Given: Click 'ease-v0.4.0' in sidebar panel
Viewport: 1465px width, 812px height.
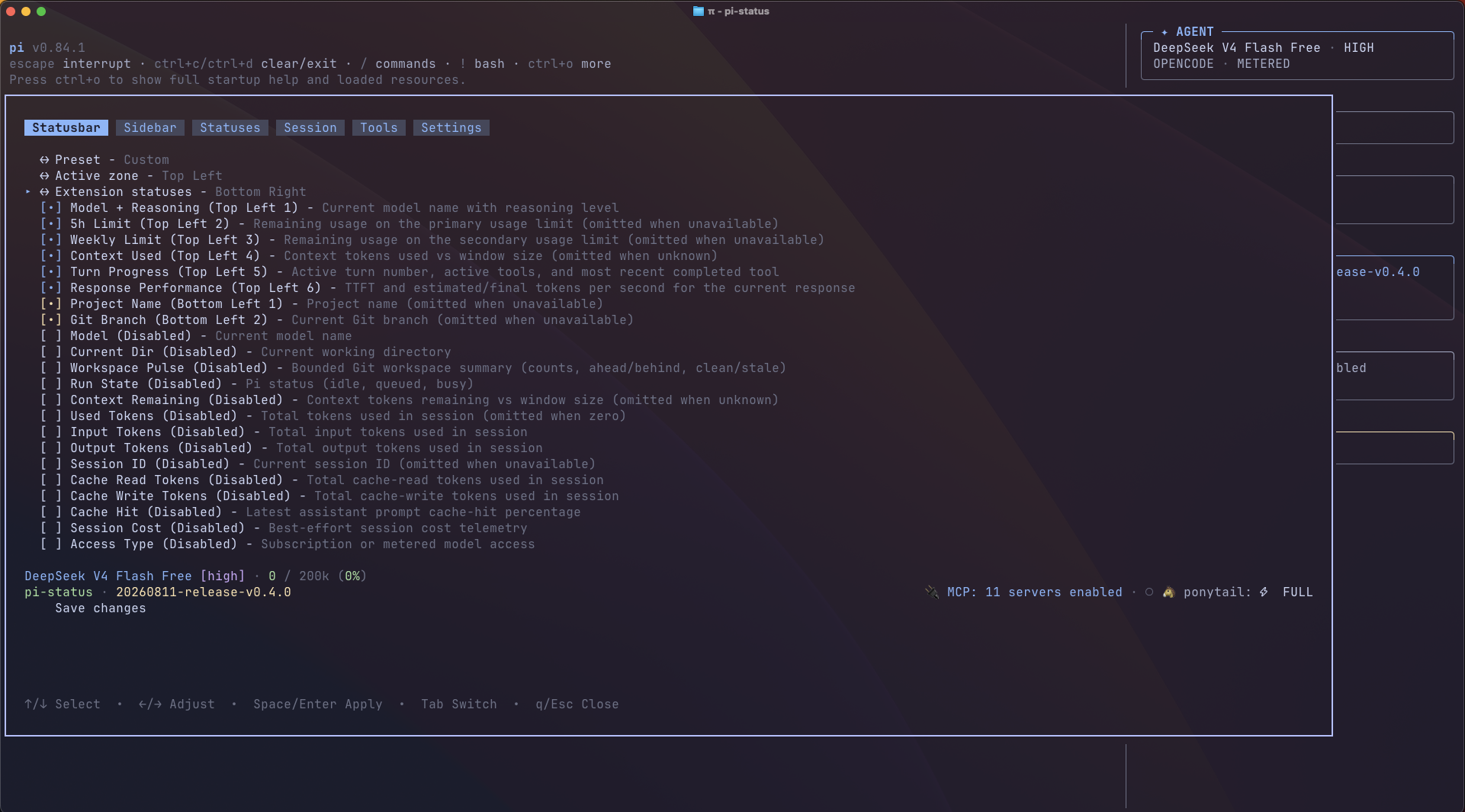Looking at the screenshot, I should pos(1378,272).
